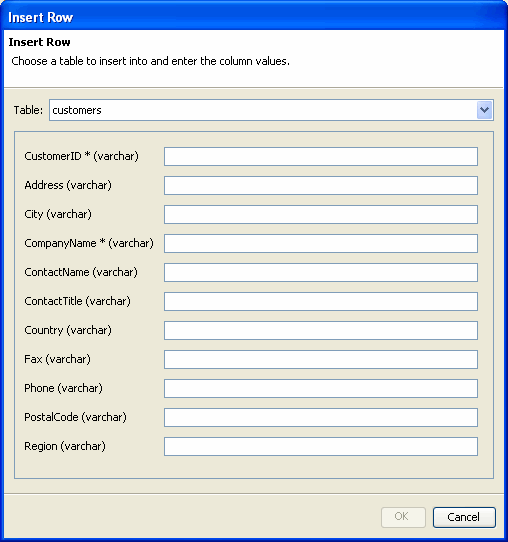Click the 'Fax (varchar)' label
508x542 pixels.
click(x=57, y=359)
